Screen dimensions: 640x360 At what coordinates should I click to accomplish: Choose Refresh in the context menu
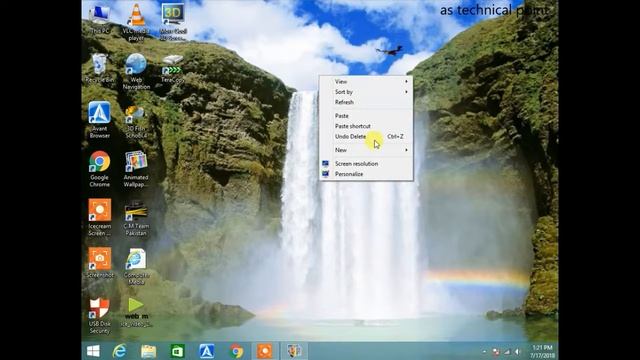(366, 102)
